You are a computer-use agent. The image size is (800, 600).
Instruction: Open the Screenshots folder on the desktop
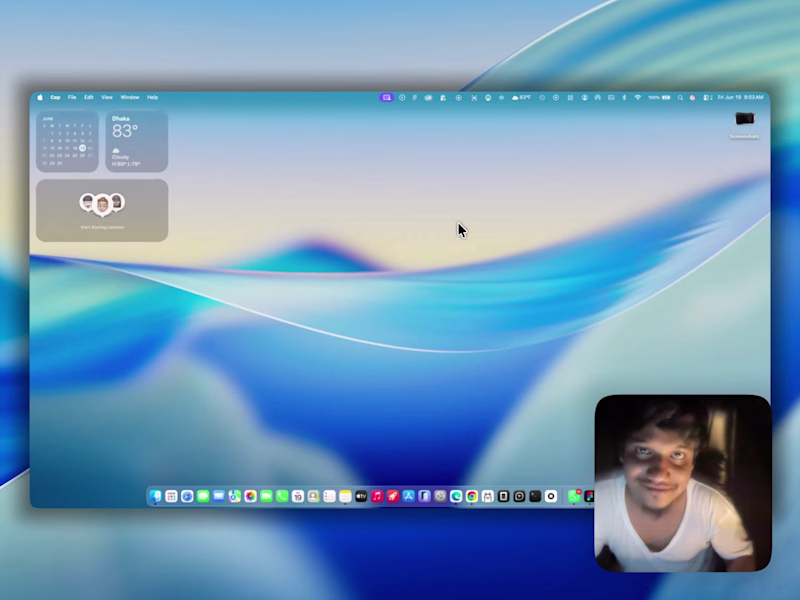tap(744, 124)
